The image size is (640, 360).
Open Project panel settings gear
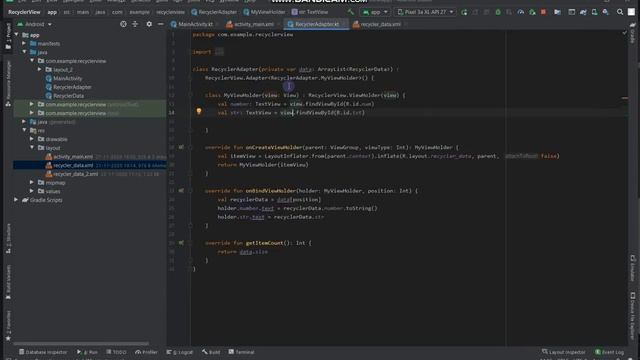(x=149, y=24)
